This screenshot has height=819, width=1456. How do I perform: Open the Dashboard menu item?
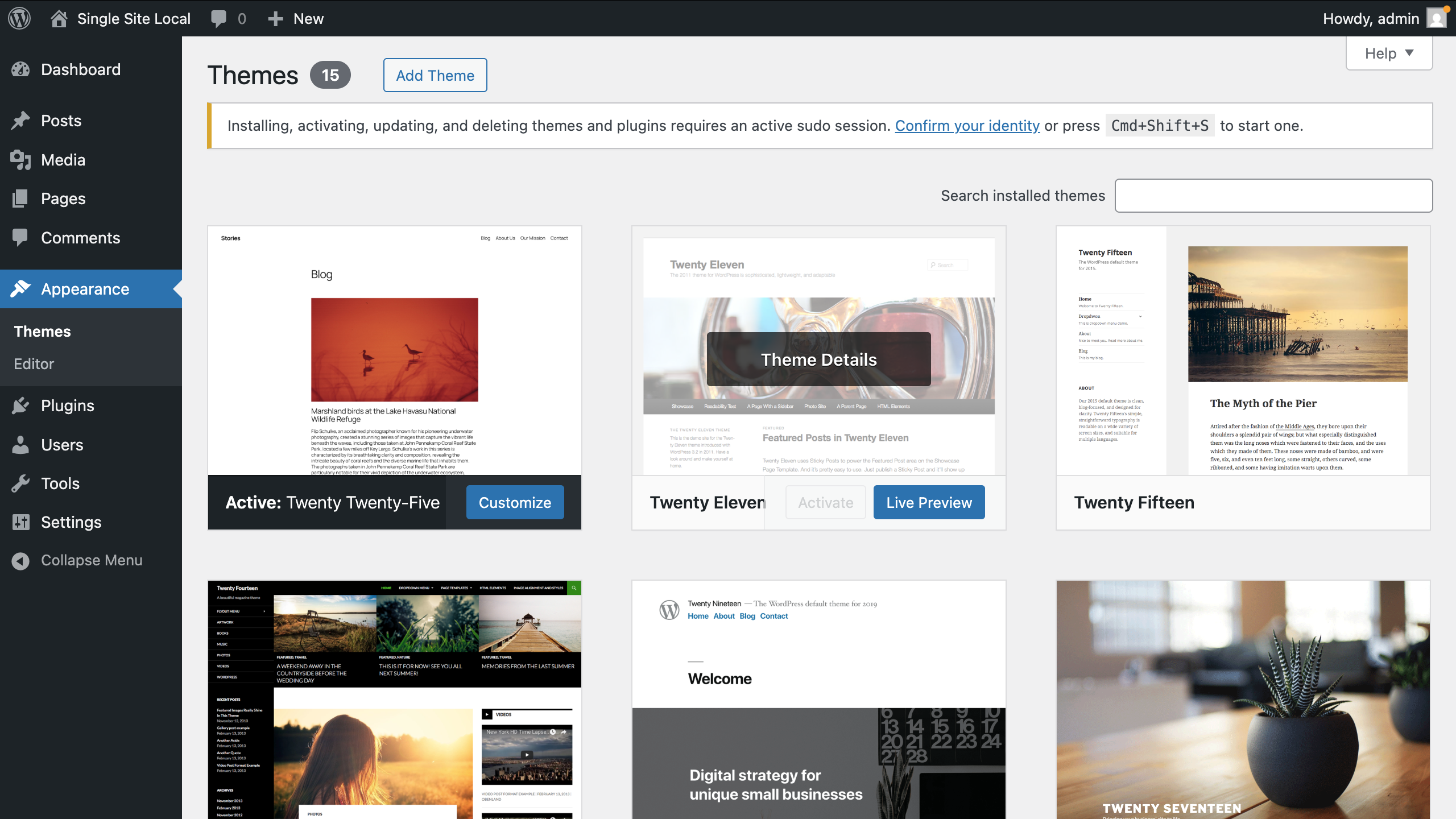pyautogui.click(x=91, y=69)
